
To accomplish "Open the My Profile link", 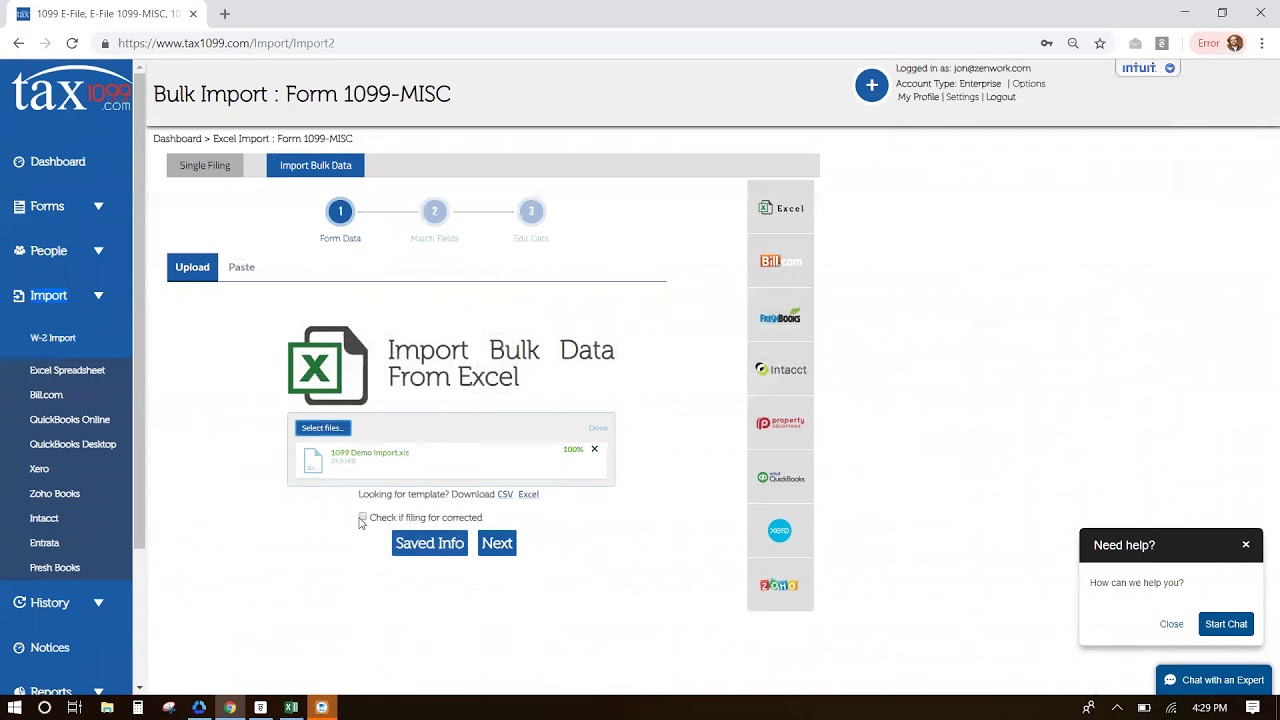I will coord(918,97).
